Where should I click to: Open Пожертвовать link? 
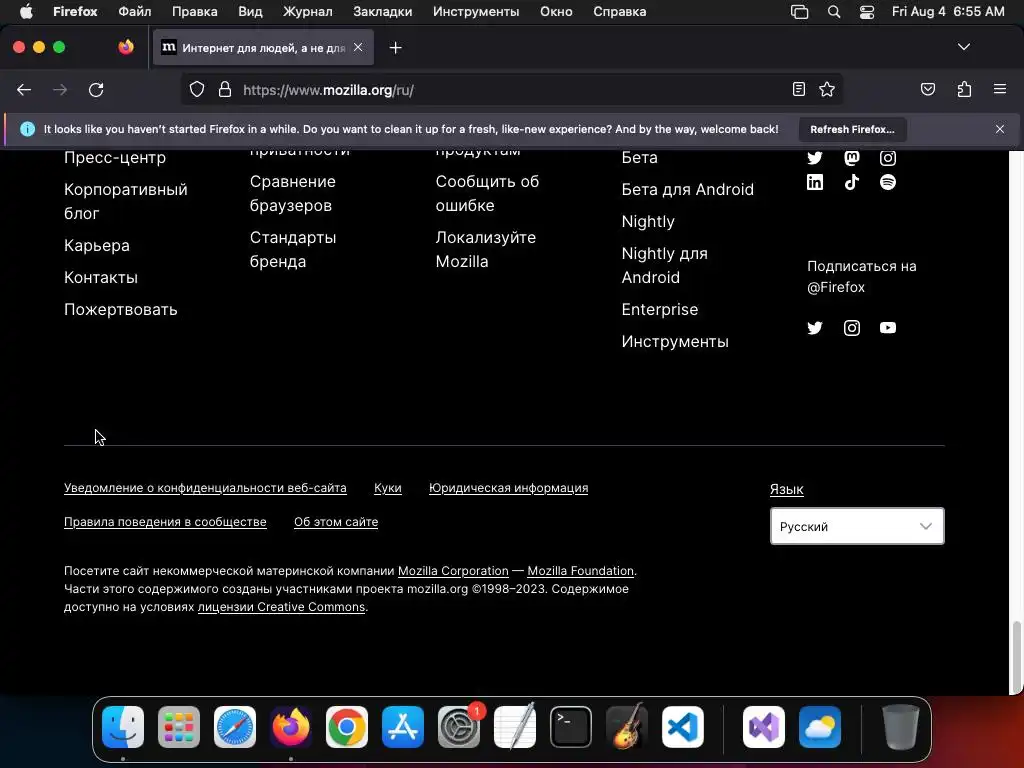click(121, 310)
